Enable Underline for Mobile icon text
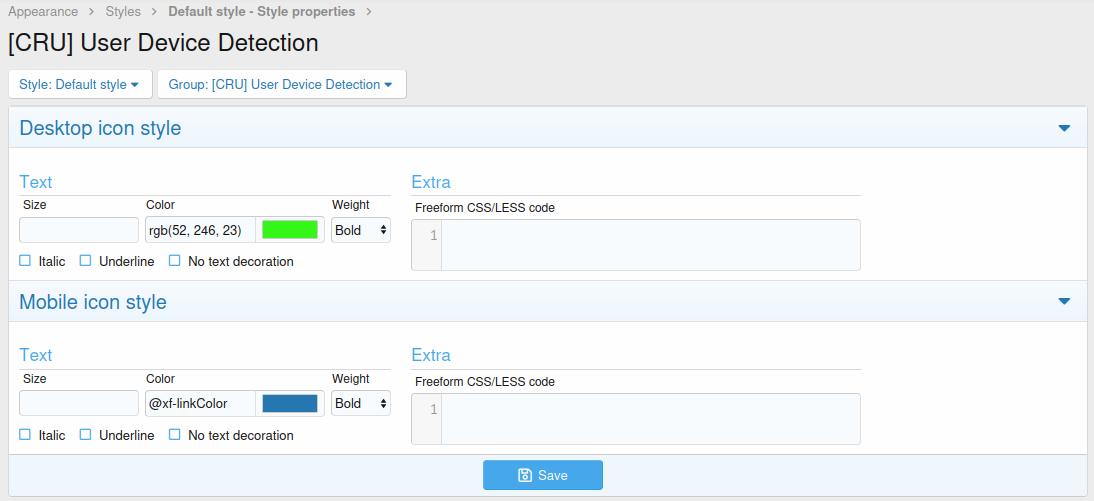 pos(86,435)
